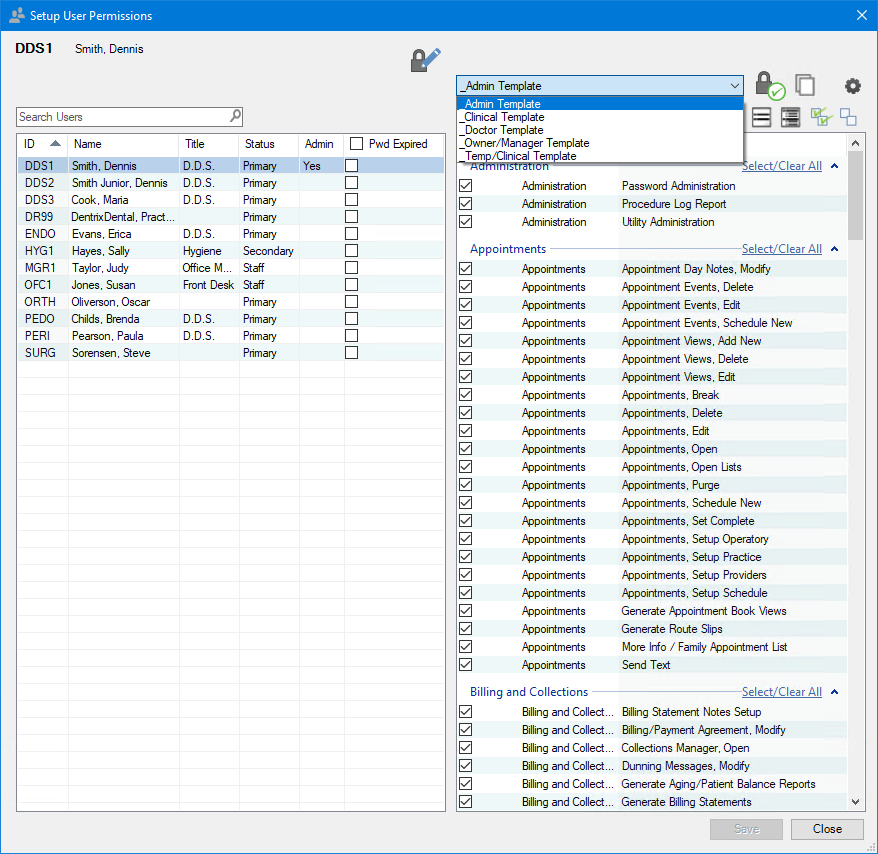Click the clear-all permissions squares icon
The width and height of the screenshot is (878, 854).
(848, 117)
